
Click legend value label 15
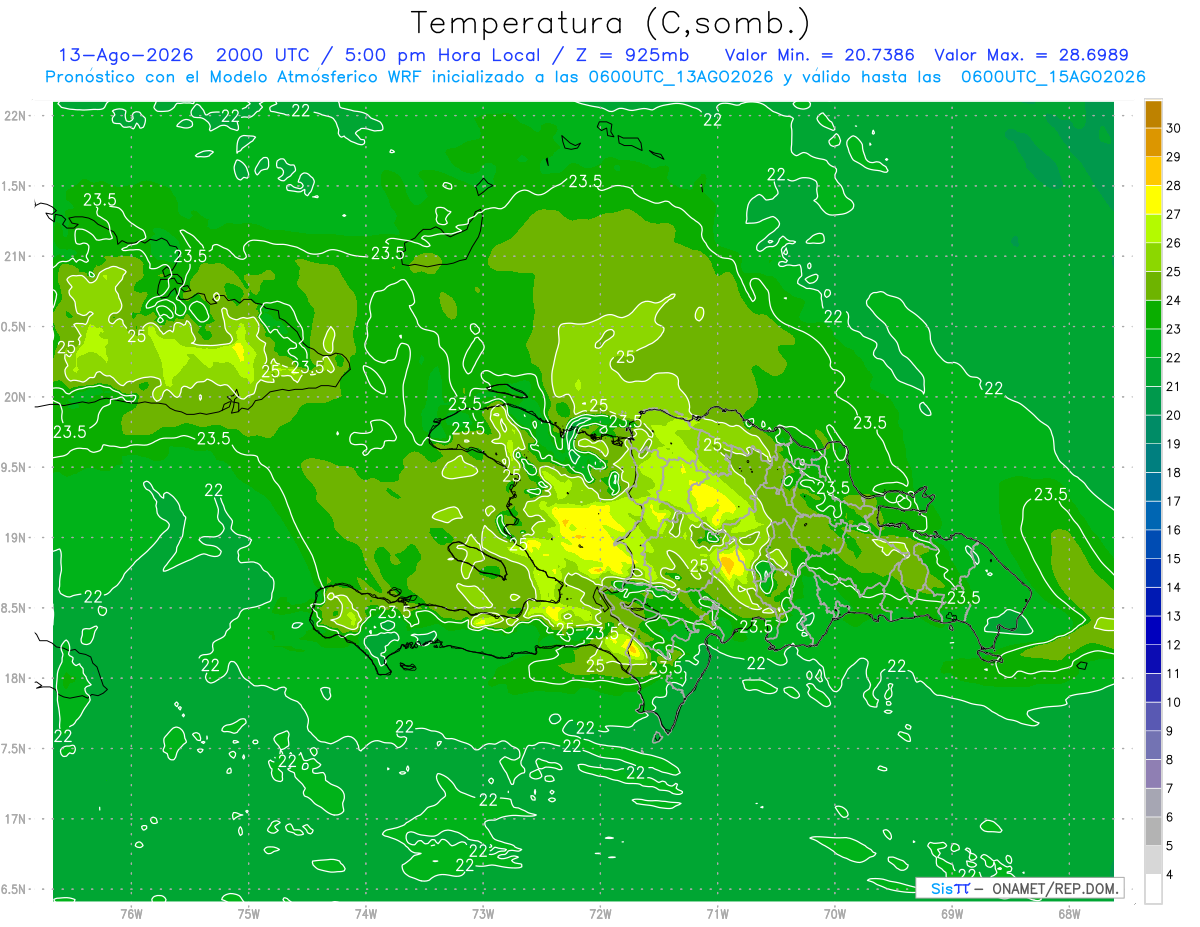[x=1173, y=558]
